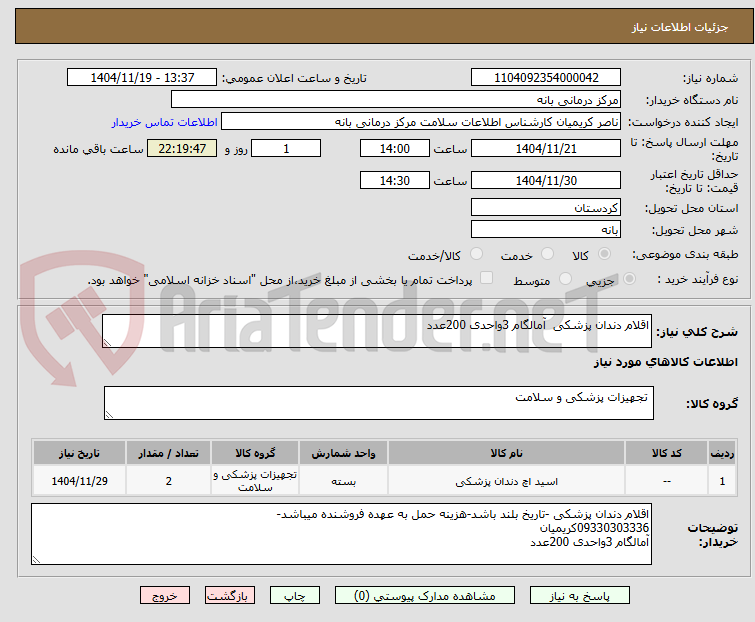
Task: Toggle the Islamic treasury payment checkbox
Action: click(487, 278)
